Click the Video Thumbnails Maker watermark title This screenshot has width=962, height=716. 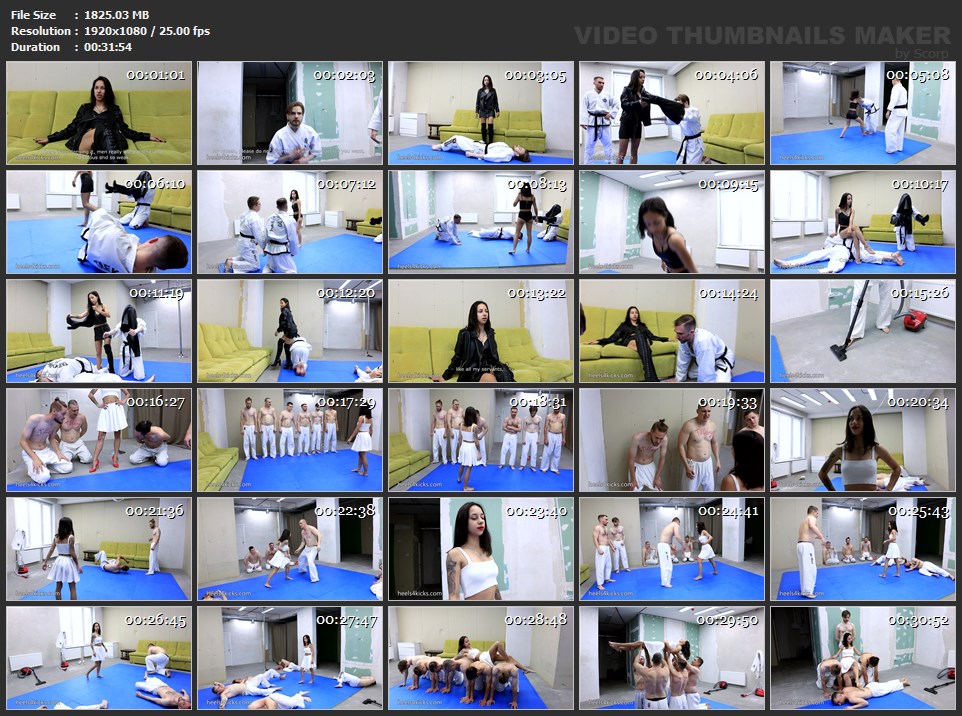tap(763, 35)
